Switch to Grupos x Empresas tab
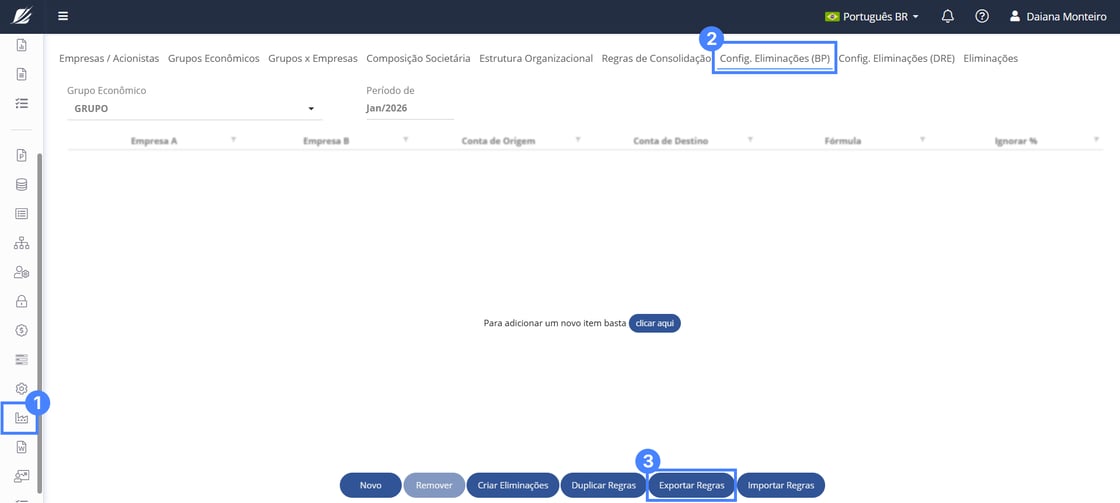 pos(313,59)
